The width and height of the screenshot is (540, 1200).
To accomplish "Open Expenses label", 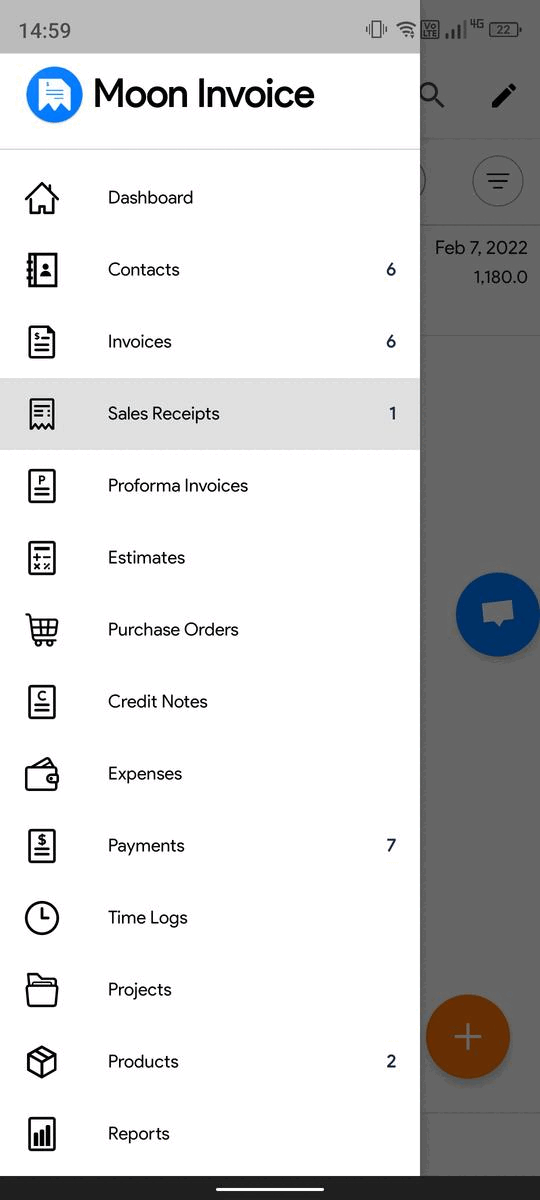I will pos(145,774).
